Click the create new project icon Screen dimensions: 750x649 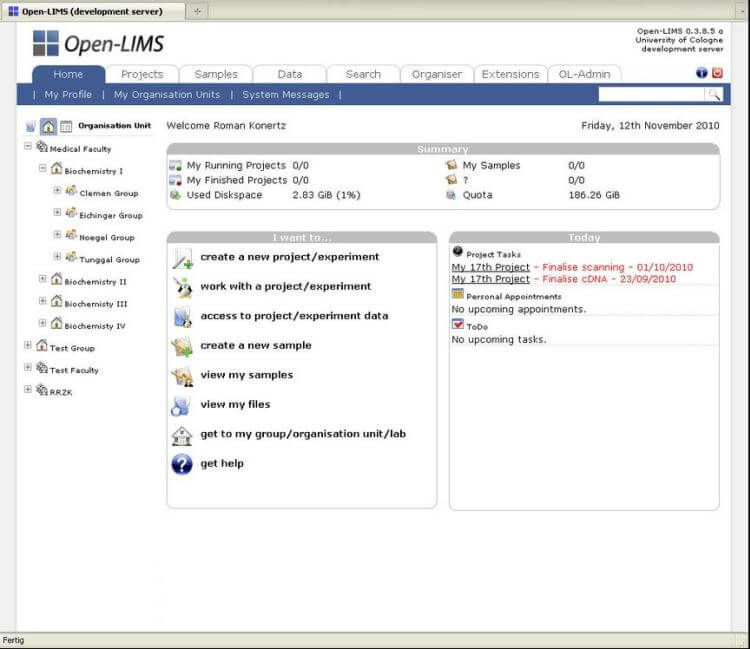coord(182,258)
